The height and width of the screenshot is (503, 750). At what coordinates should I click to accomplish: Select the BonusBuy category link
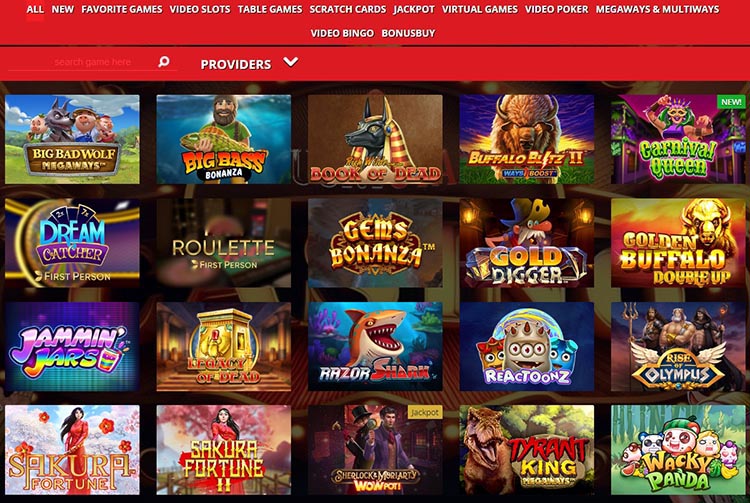point(408,33)
